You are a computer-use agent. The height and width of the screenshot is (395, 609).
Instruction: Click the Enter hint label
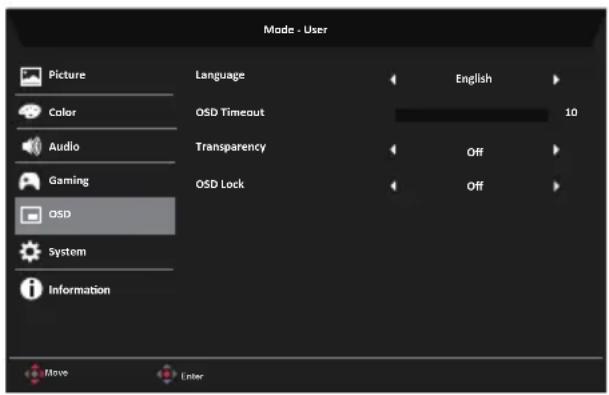[192, 376]
